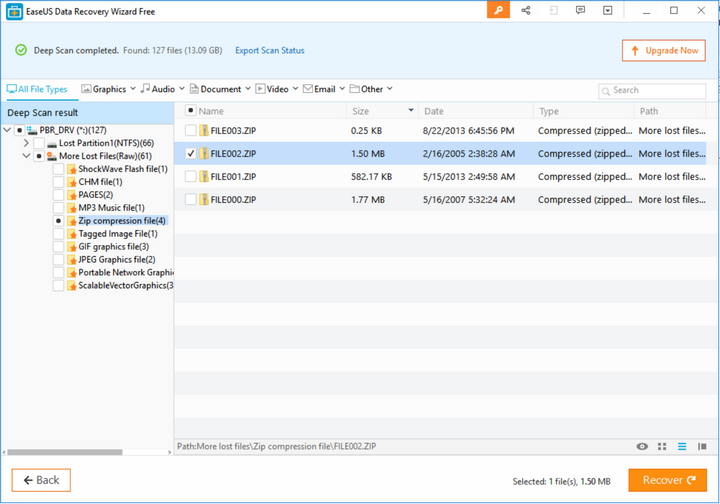Click the Recover button
Image resolution: width=720 pixels, height=504 pixels.
[x=668, y=480]
